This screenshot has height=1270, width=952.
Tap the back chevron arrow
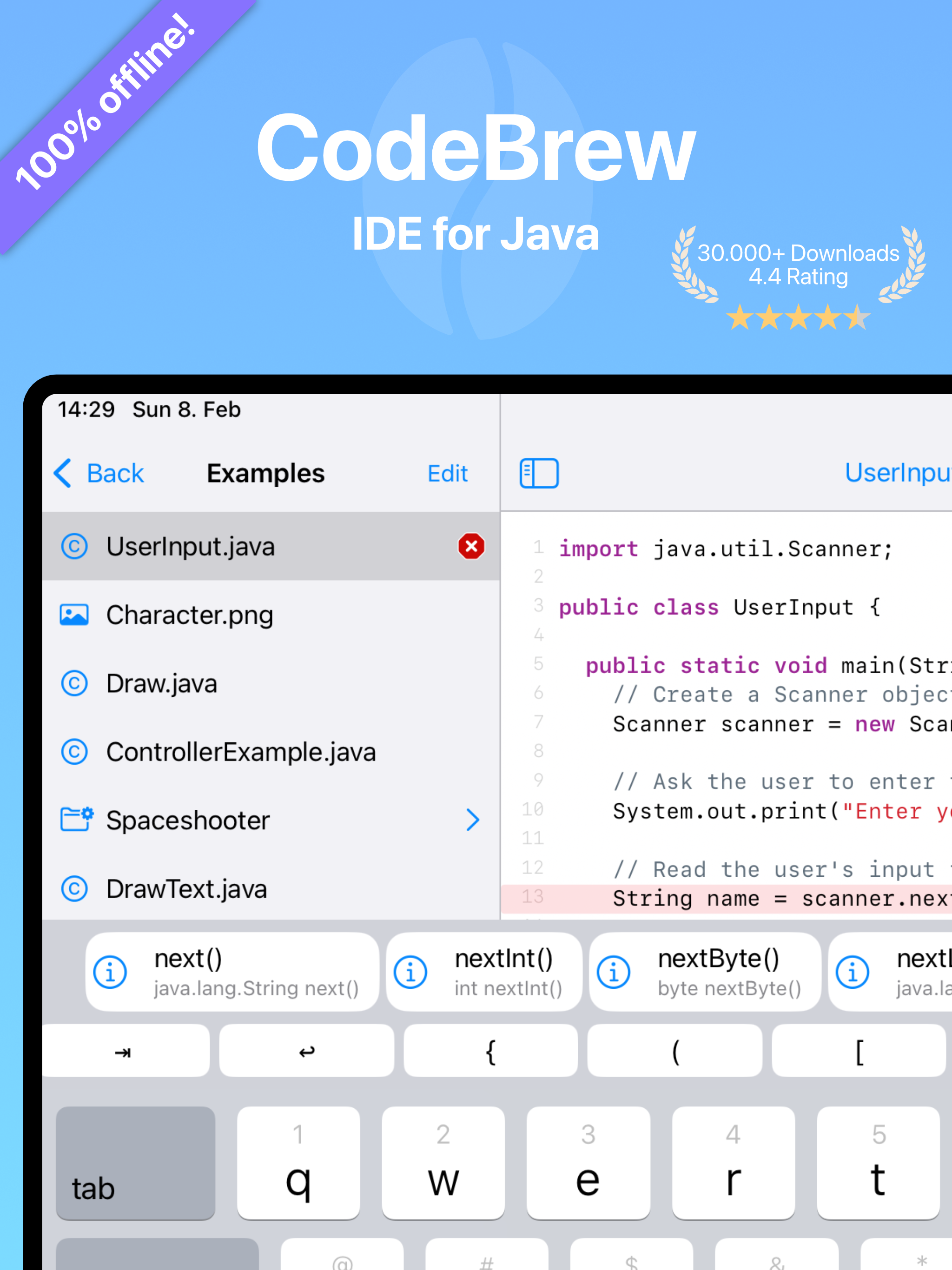63,473
